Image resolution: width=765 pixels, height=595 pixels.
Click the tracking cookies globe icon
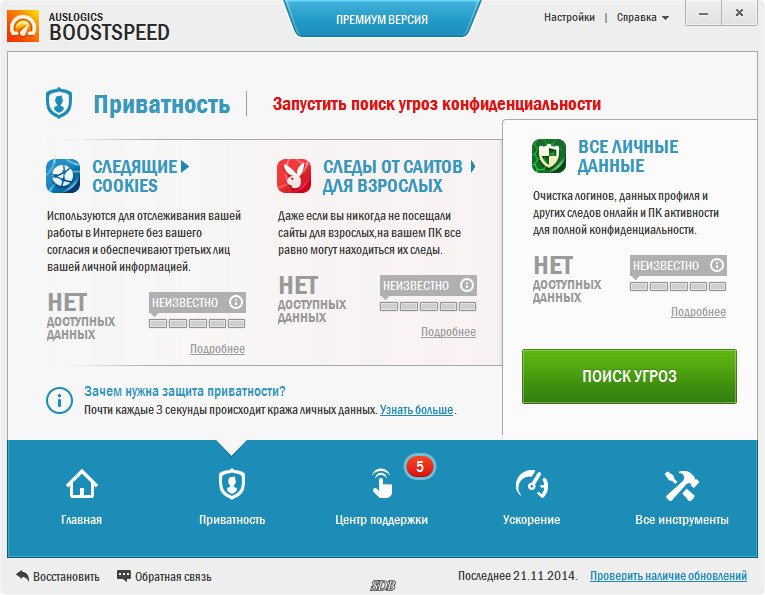pyautogui.click(x=63, y=176)
